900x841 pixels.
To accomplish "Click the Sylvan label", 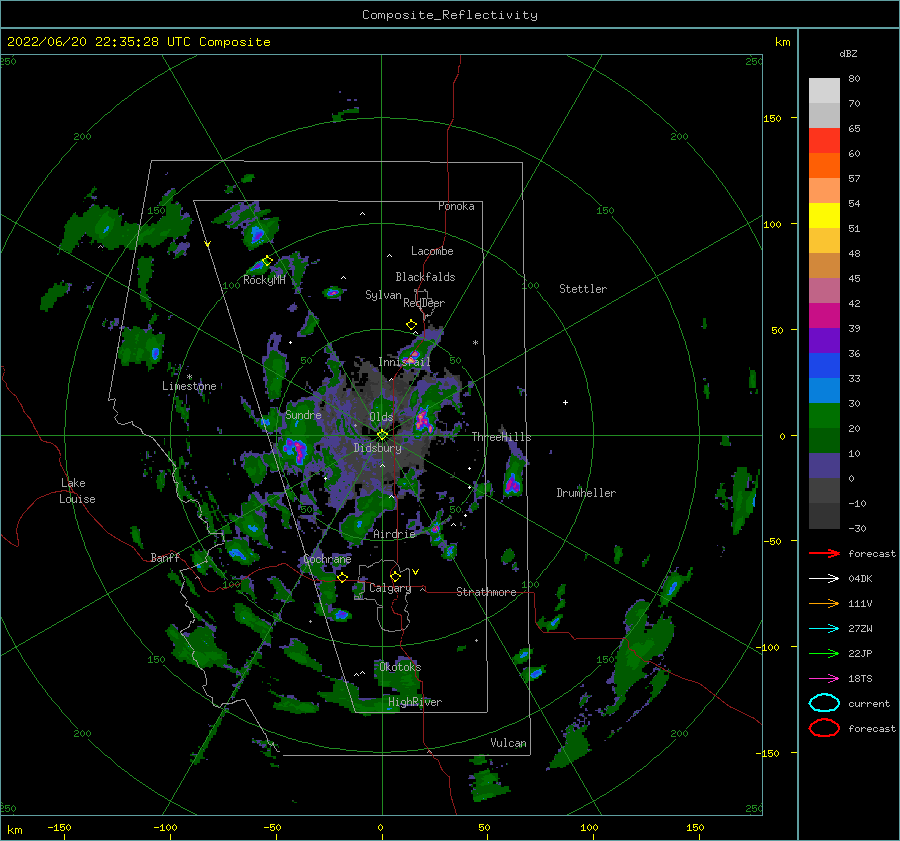I will (383, 295).
